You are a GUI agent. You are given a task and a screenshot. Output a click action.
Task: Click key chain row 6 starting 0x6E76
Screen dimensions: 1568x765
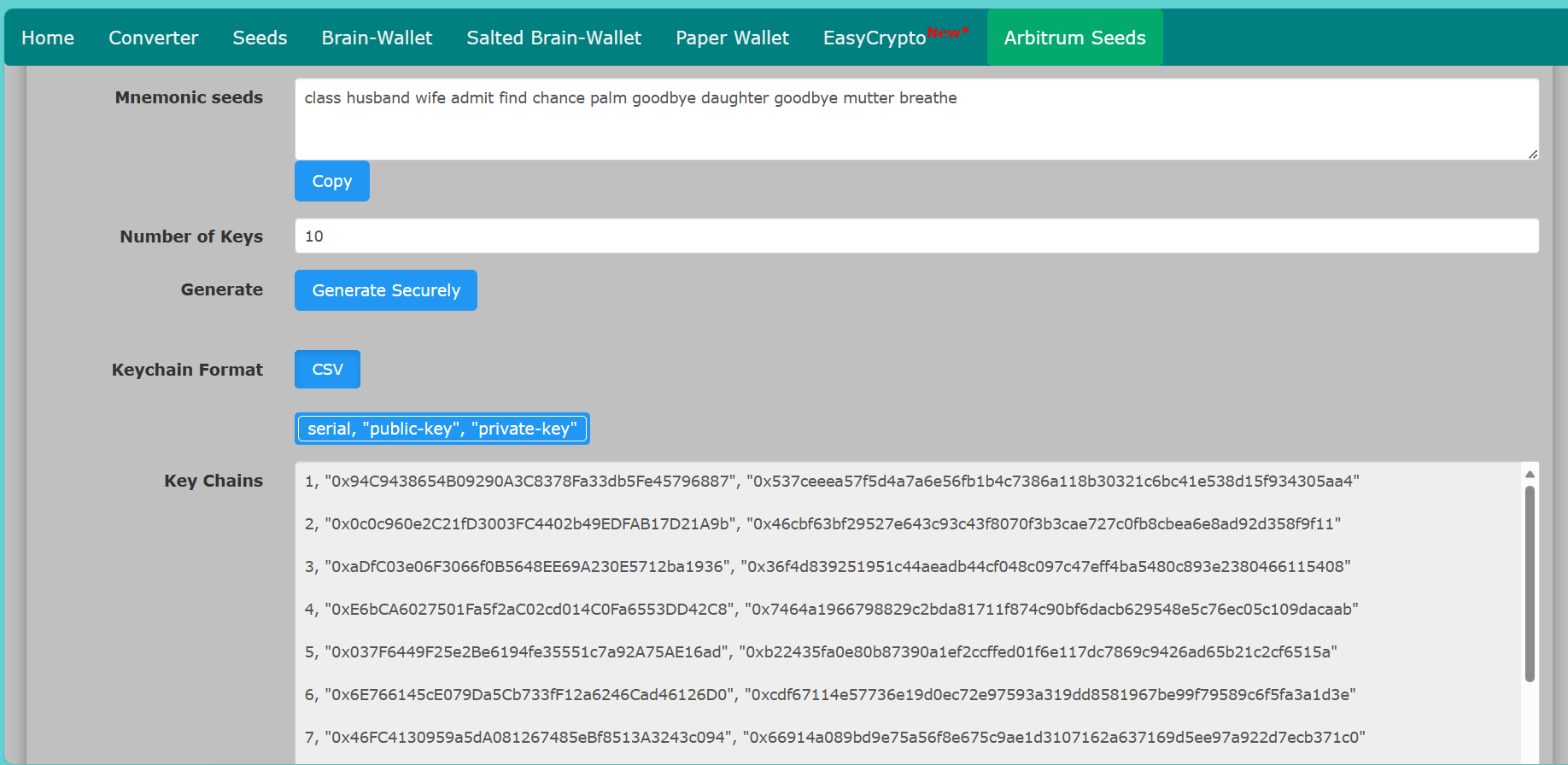[830, 695]
